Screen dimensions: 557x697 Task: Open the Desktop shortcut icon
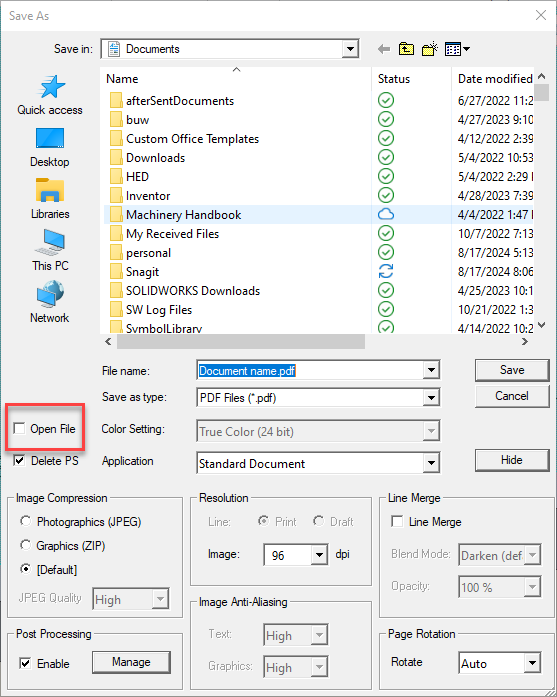point(50,138)
